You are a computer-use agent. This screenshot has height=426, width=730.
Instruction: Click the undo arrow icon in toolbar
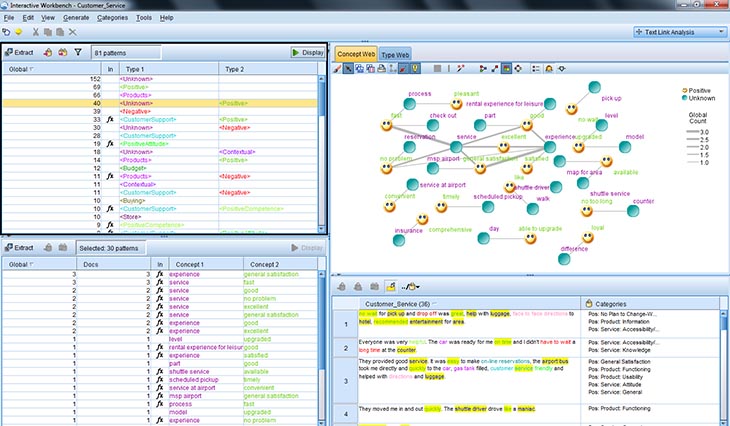9,33
